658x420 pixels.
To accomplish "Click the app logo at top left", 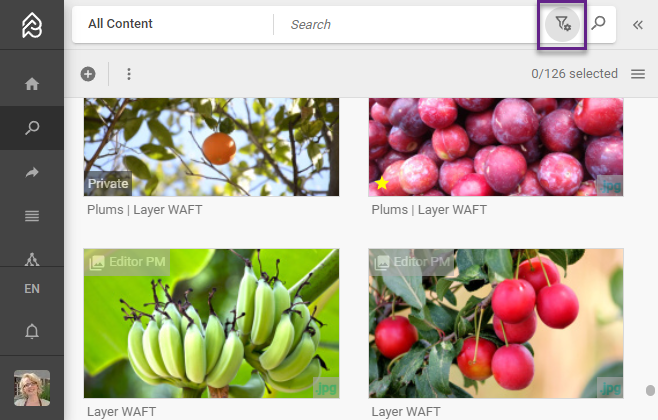I will (32, 25).
